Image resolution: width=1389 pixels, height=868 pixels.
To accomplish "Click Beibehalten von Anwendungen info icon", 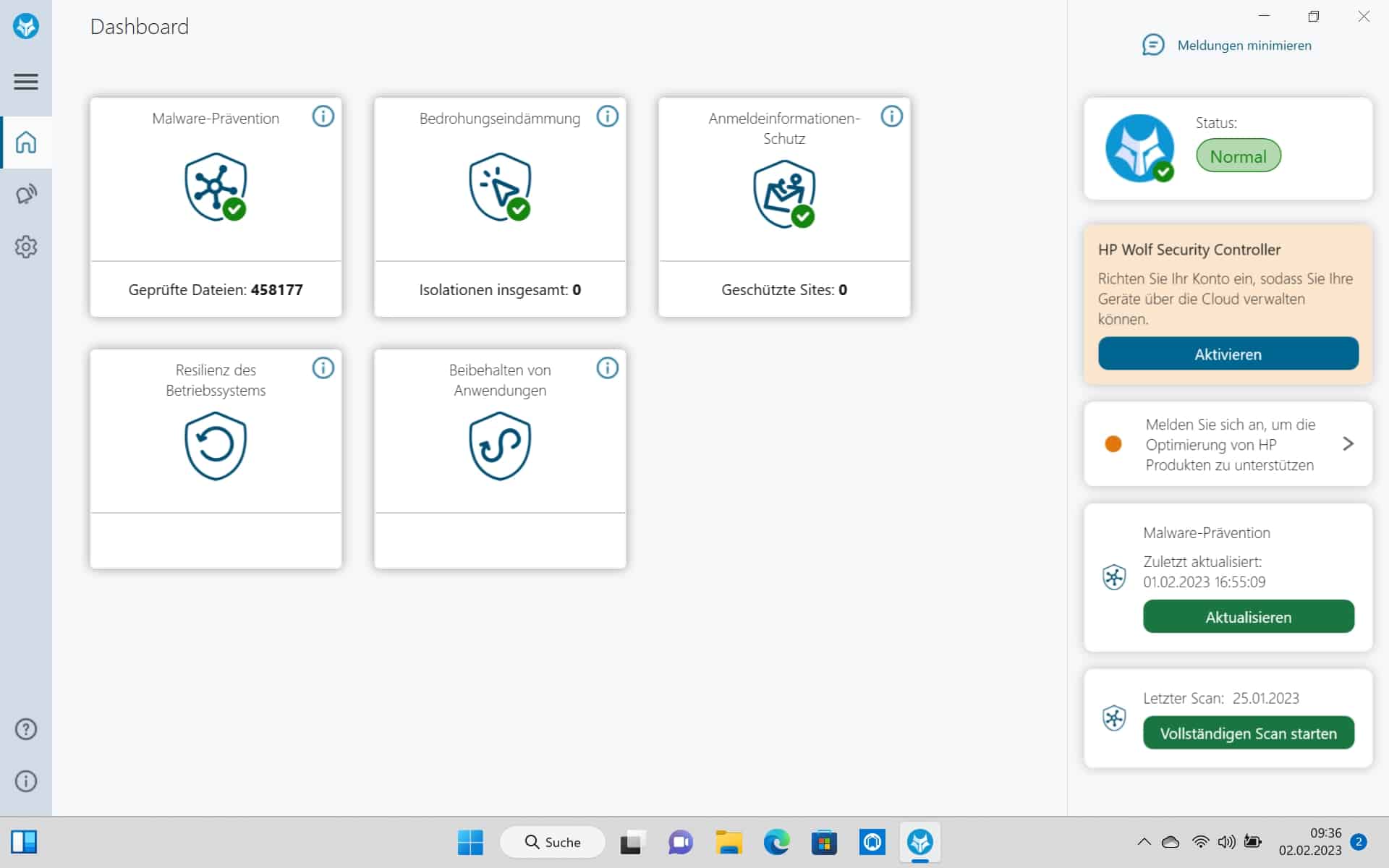I will (607, 368).
